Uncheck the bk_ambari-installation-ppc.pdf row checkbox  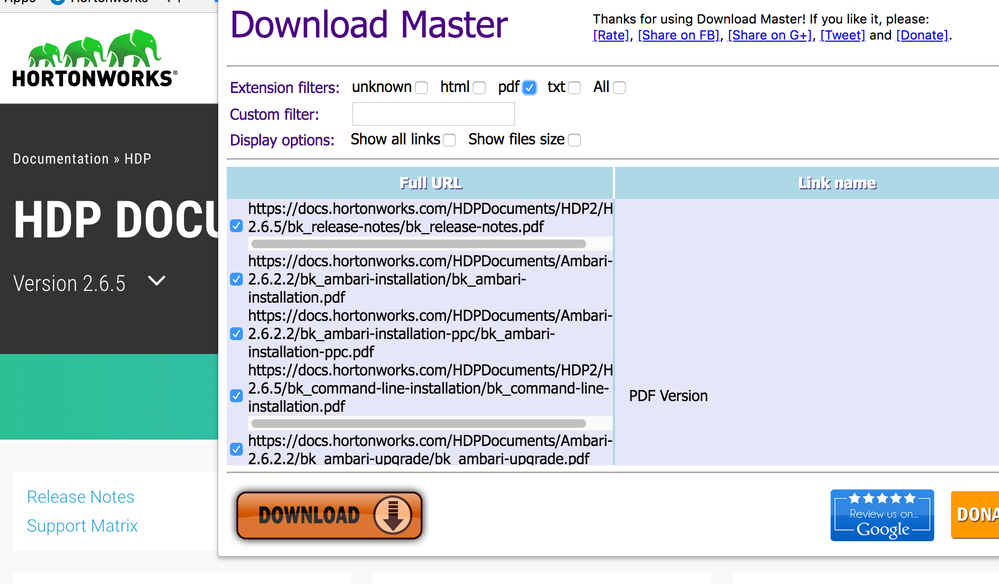(236, 334)
